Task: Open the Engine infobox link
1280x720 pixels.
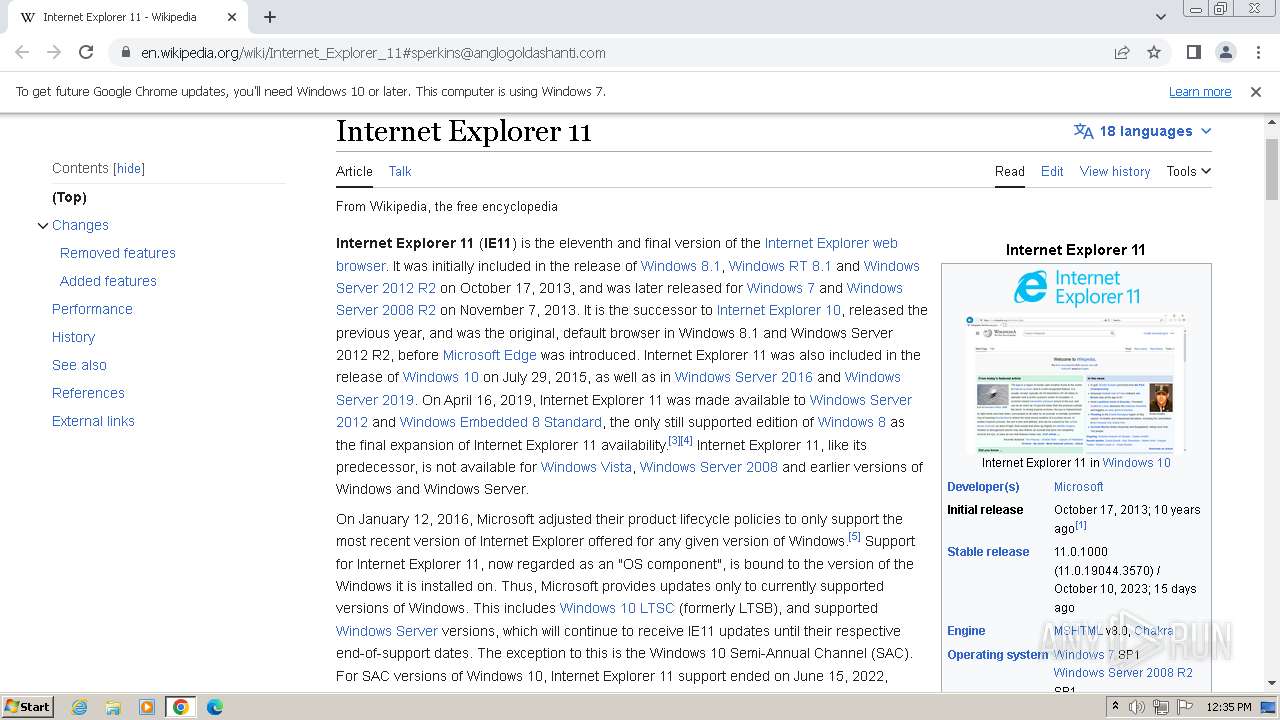Action: pyautogui.click(x=966, y=631)
